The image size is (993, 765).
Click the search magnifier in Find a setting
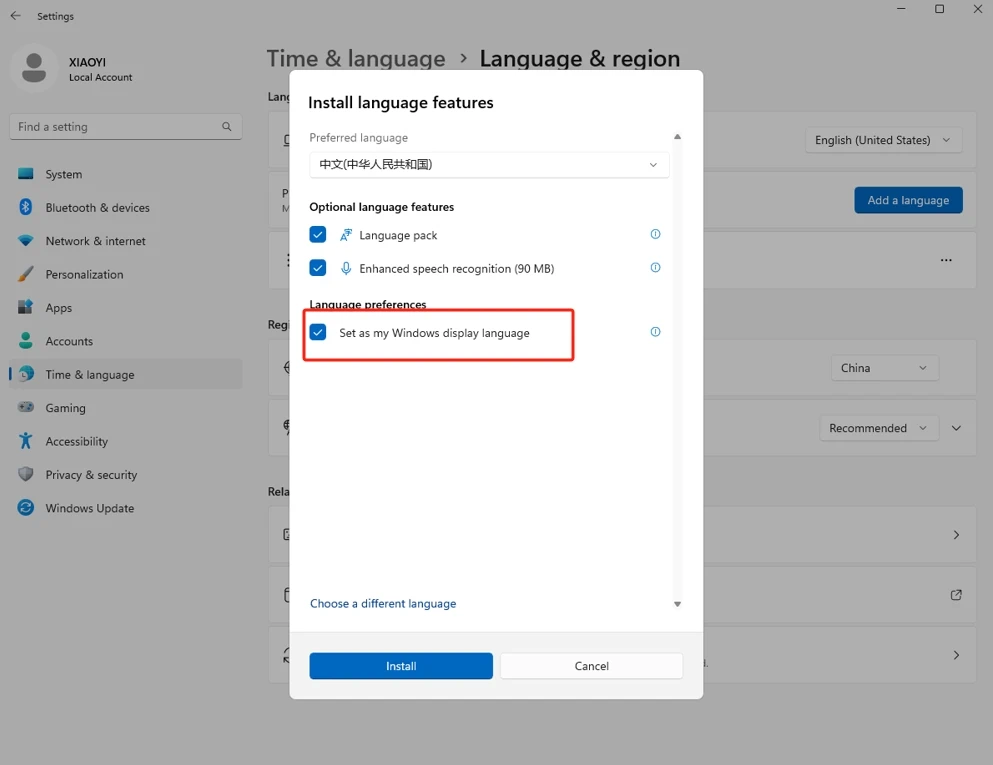click(227, 127)
